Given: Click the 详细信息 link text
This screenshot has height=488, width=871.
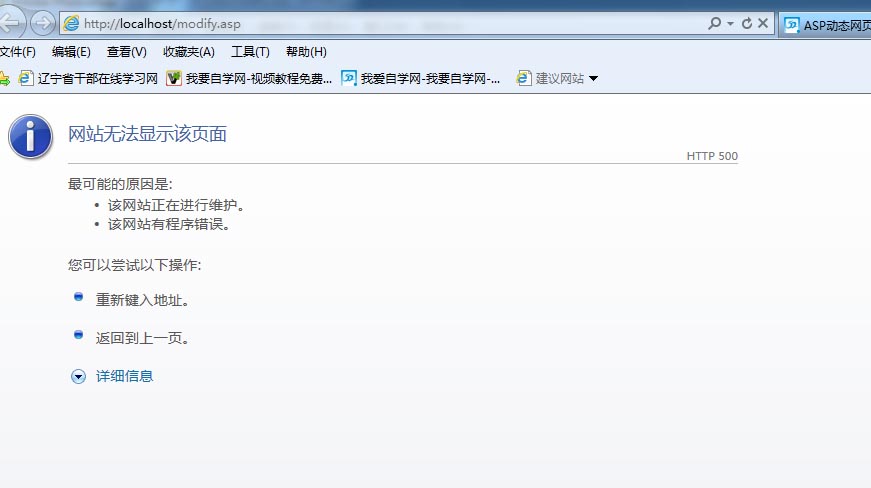Looking at the screenshot, I should click(x=124, y=376).
